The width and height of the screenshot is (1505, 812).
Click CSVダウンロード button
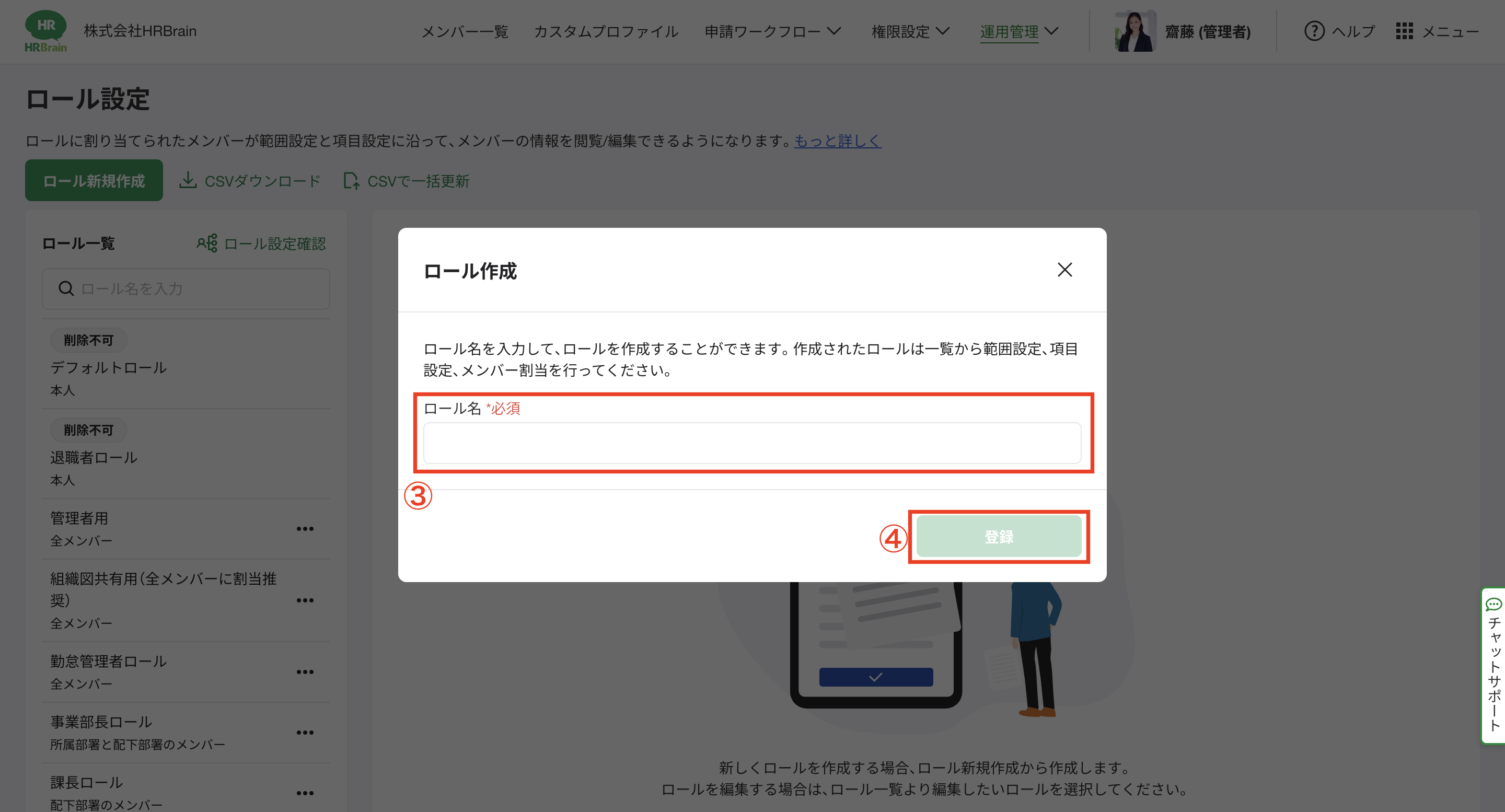point(250,181)
